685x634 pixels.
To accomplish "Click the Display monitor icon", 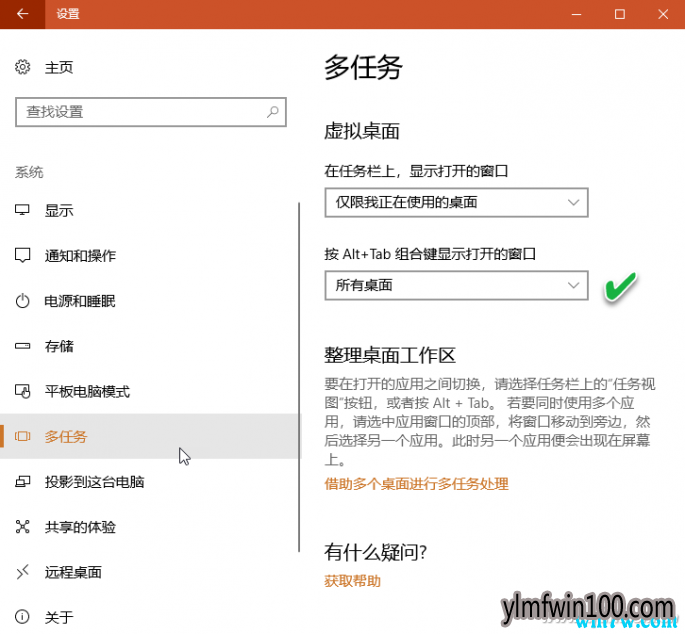I will 22,210.
